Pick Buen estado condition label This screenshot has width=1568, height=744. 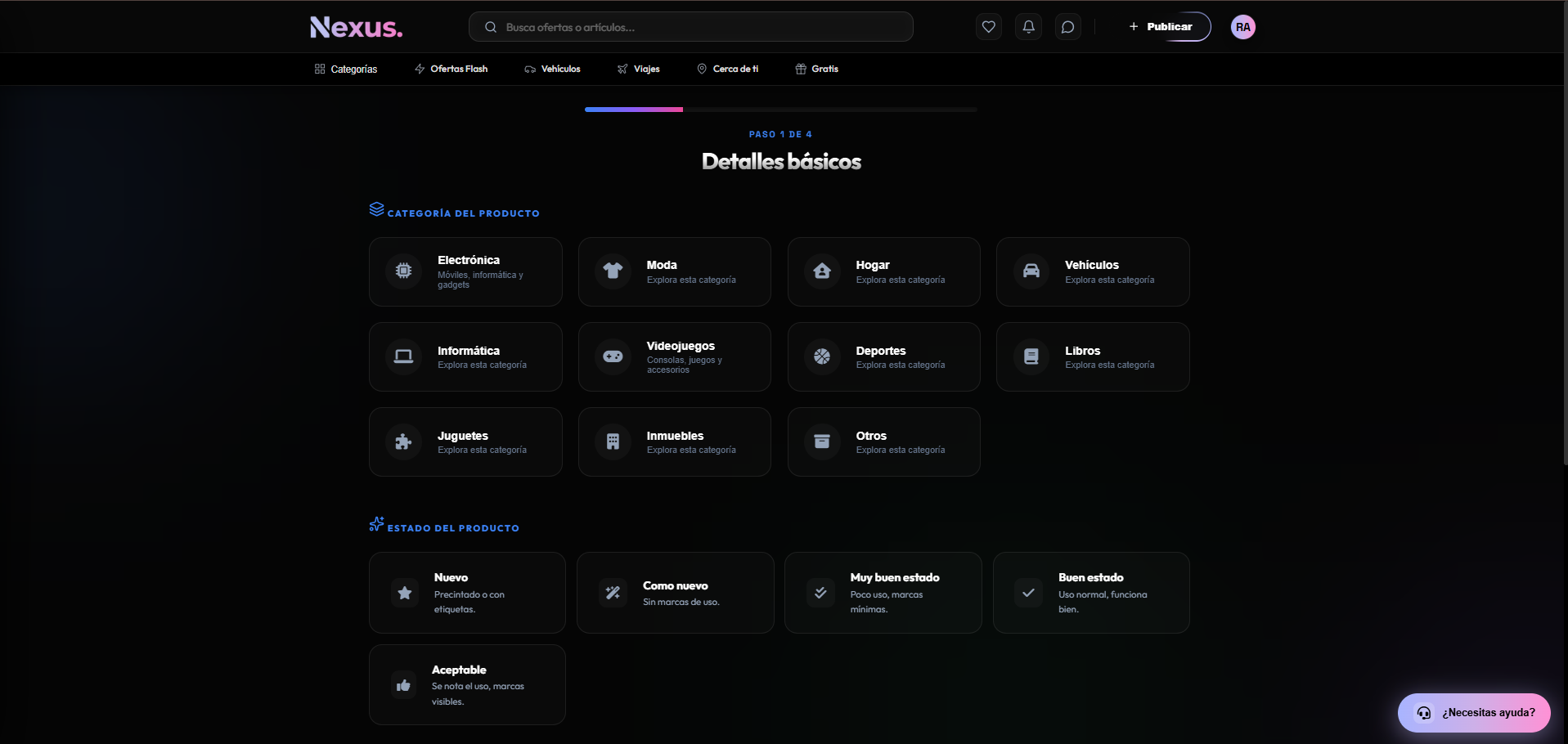point(1091,577)
